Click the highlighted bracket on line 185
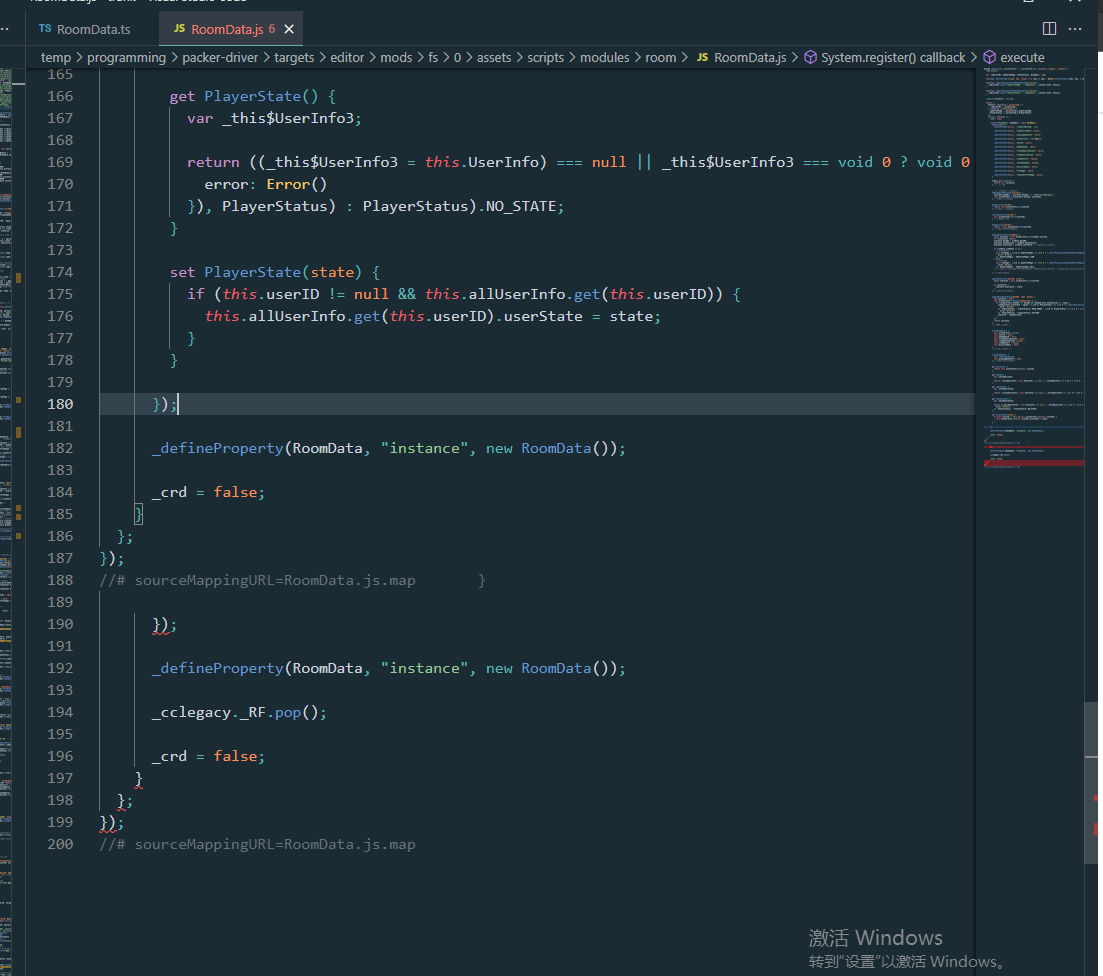1103x976 pixels. click(139, 514)
